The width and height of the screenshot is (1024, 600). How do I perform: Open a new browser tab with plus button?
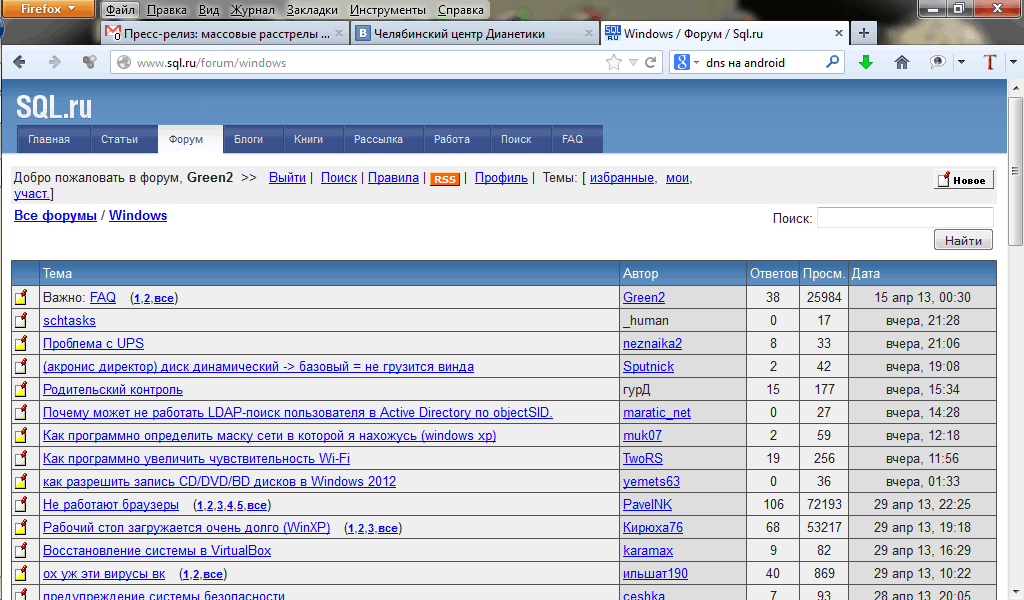click(864, 33)
